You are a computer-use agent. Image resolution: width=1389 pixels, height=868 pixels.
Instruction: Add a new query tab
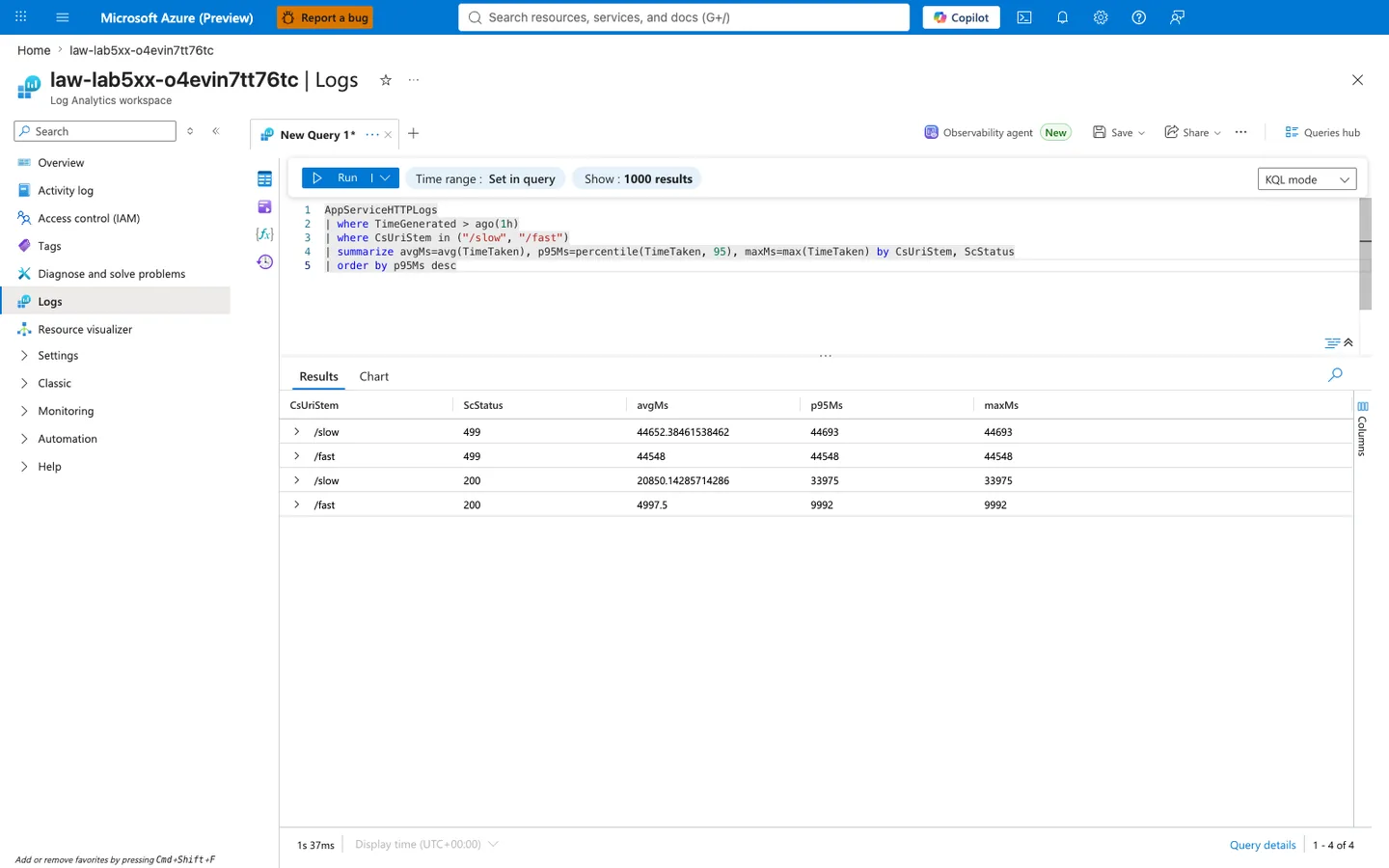click(413, 133)
